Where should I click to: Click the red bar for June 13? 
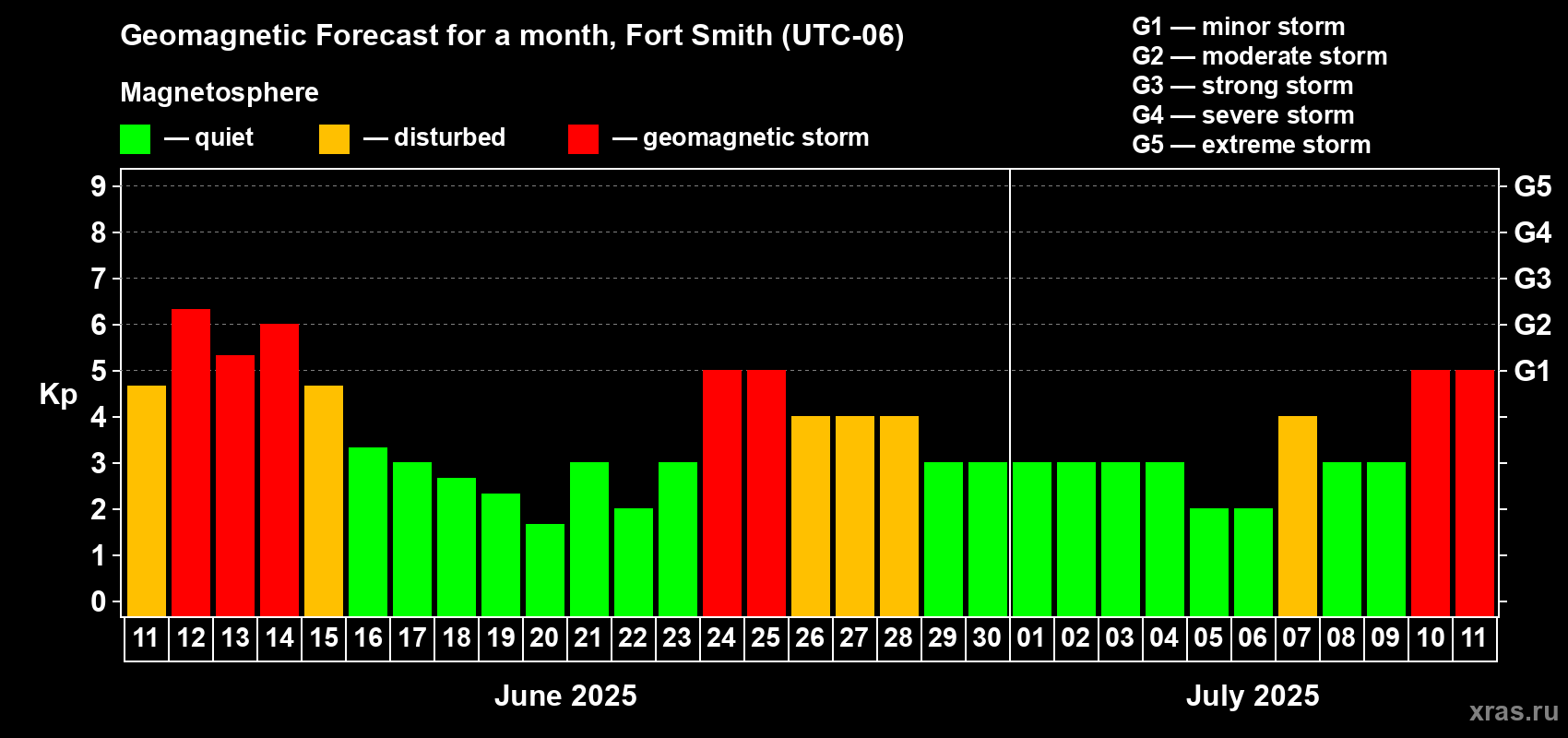[x=235, y=485]
